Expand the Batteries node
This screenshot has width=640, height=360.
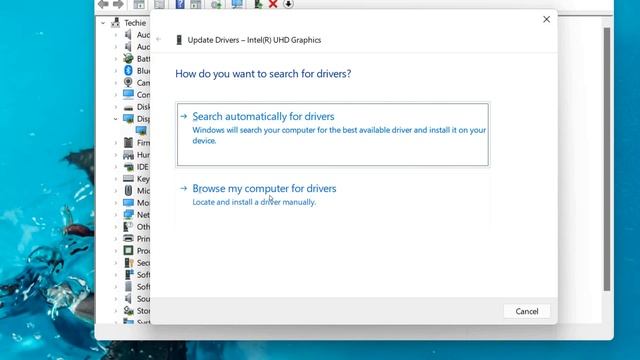(x=116, y=59)
